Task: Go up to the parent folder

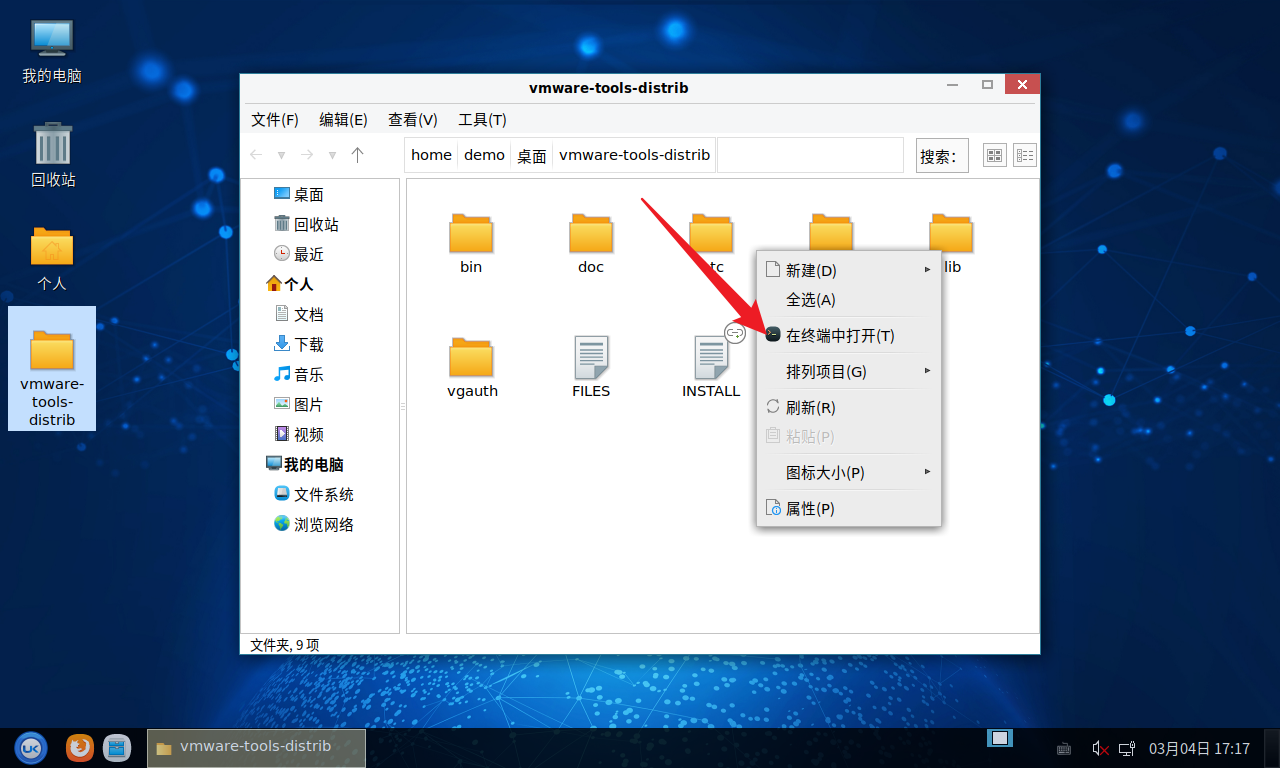Action: (358, 155)
